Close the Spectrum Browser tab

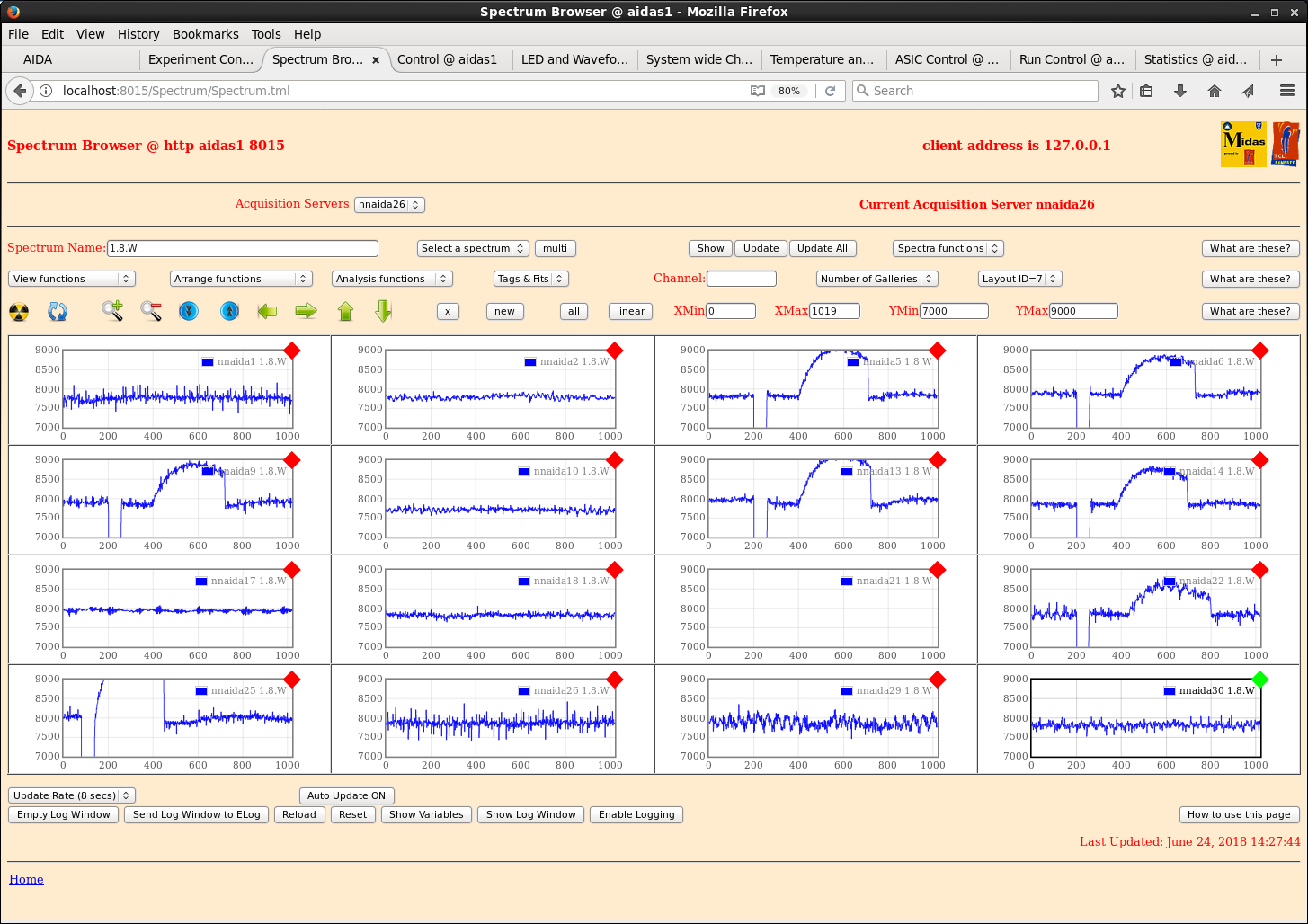376,60
